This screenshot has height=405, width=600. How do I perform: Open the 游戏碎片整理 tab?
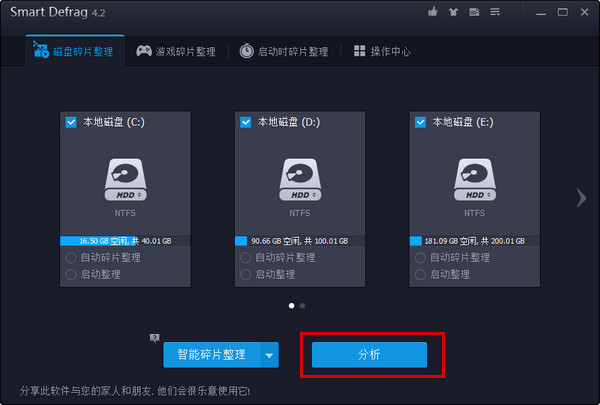(x=176, y=51)
